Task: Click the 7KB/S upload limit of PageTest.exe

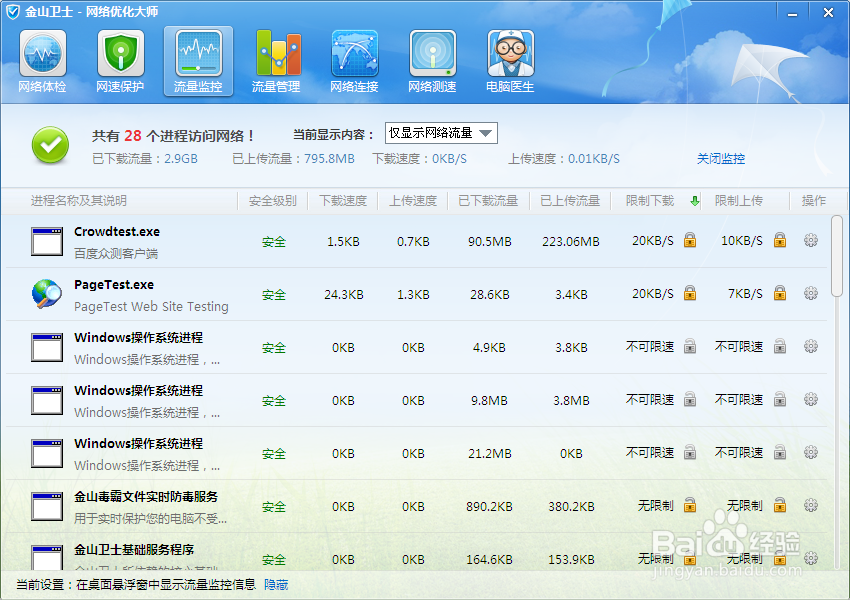Action: pyautogui.click(x=745, y=294)
